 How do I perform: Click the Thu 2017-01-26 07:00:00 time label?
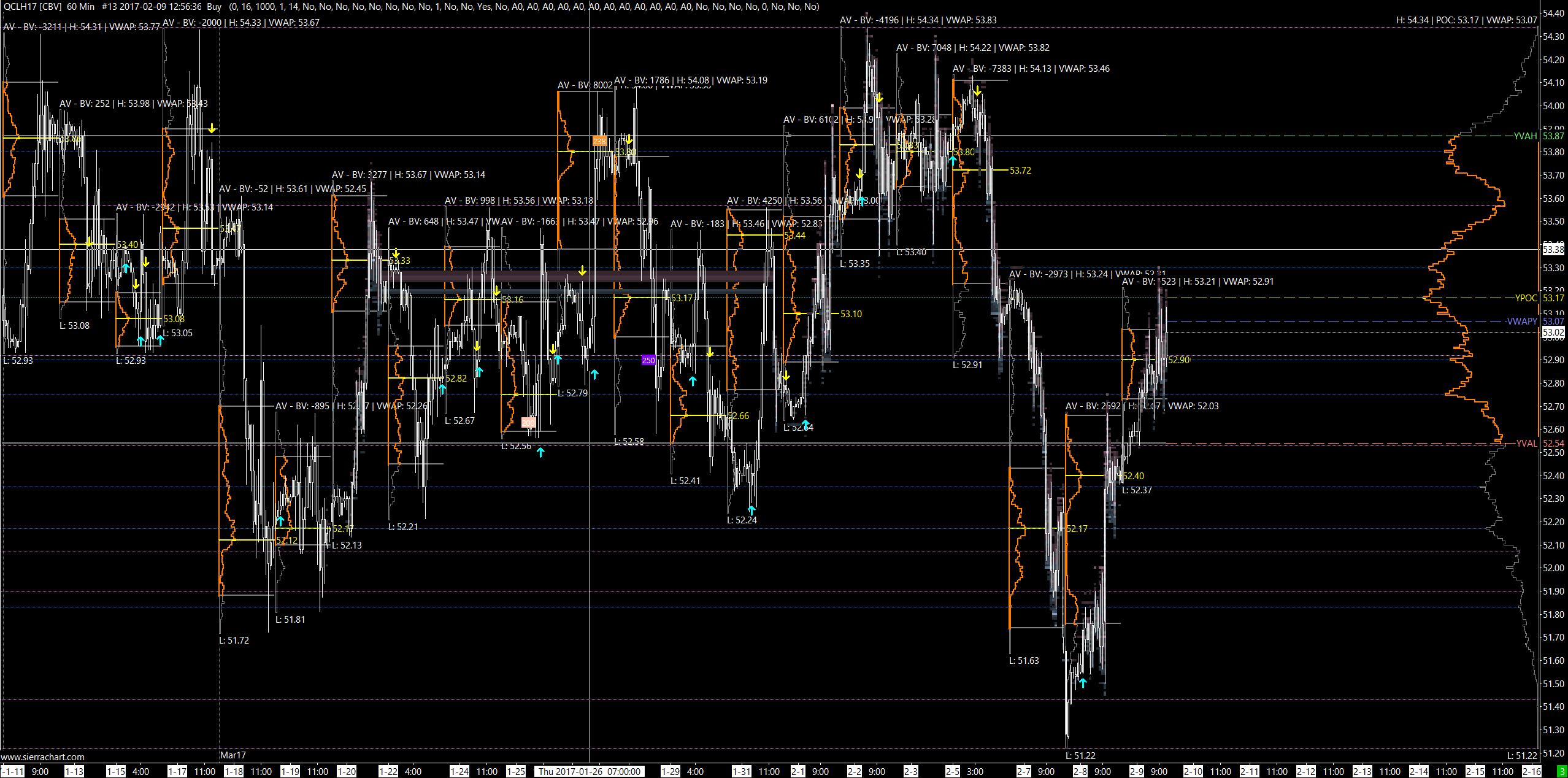[590, 771]
